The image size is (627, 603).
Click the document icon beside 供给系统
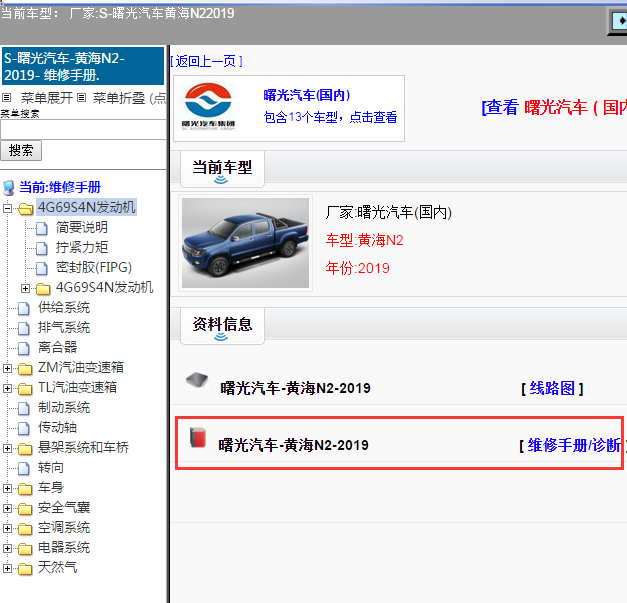[24, 308]
